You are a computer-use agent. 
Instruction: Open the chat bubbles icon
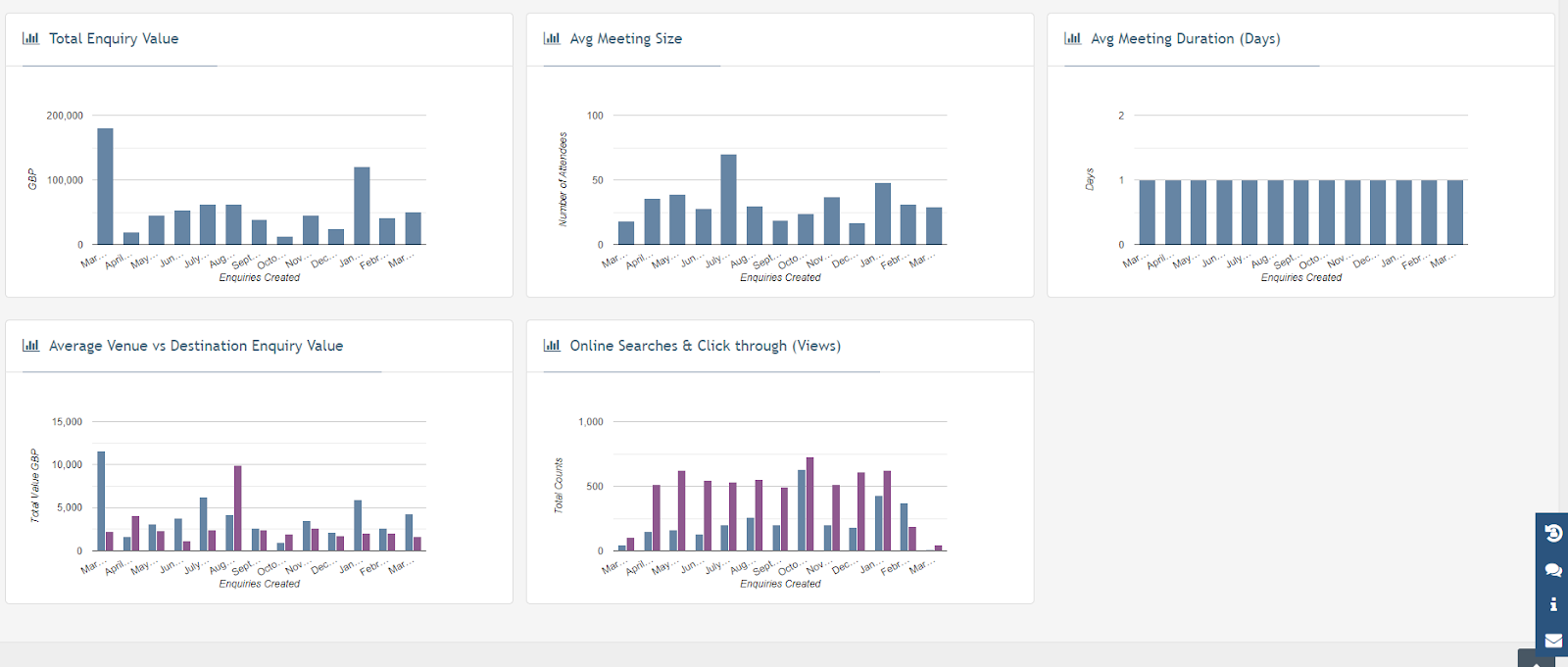pos(1553,569)
